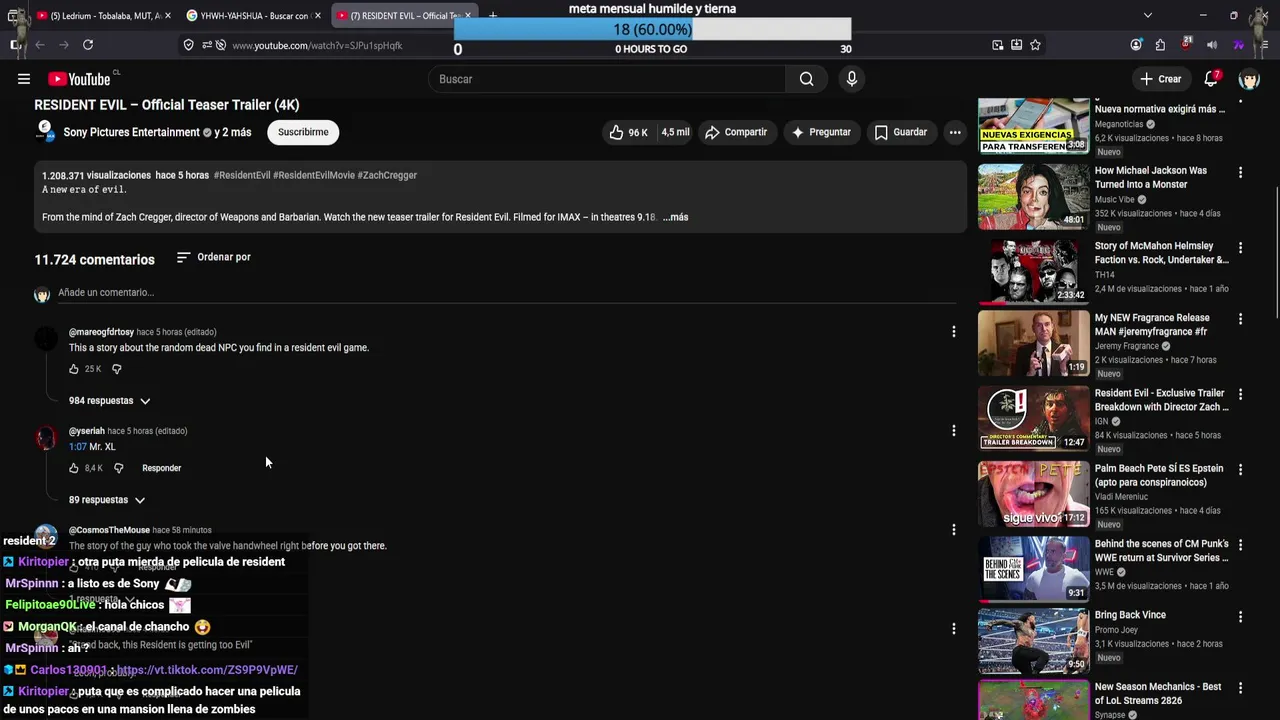Expand description with ...más

[676, 217]
